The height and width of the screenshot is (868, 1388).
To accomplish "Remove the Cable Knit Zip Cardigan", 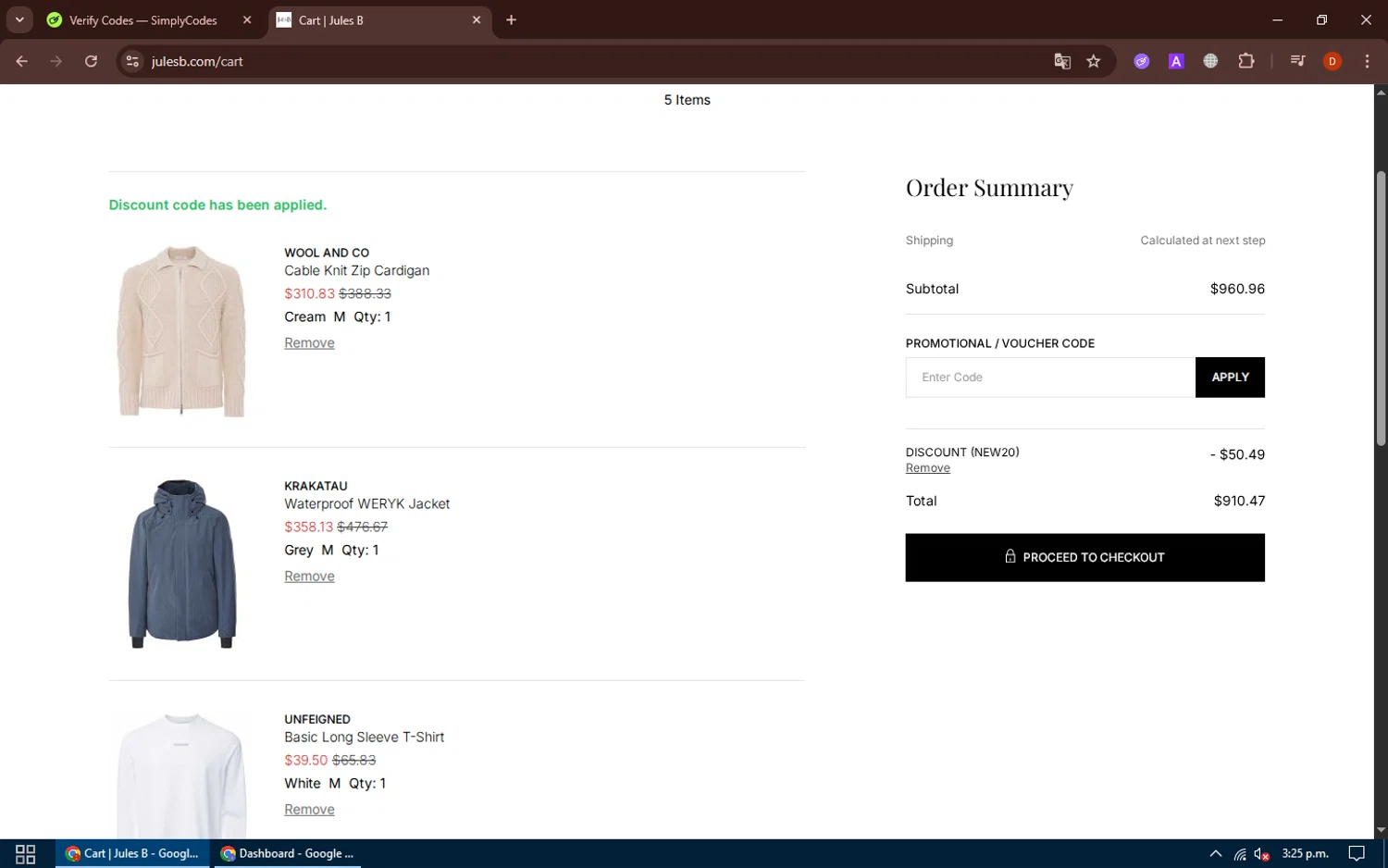I will [x=309, y=343].
